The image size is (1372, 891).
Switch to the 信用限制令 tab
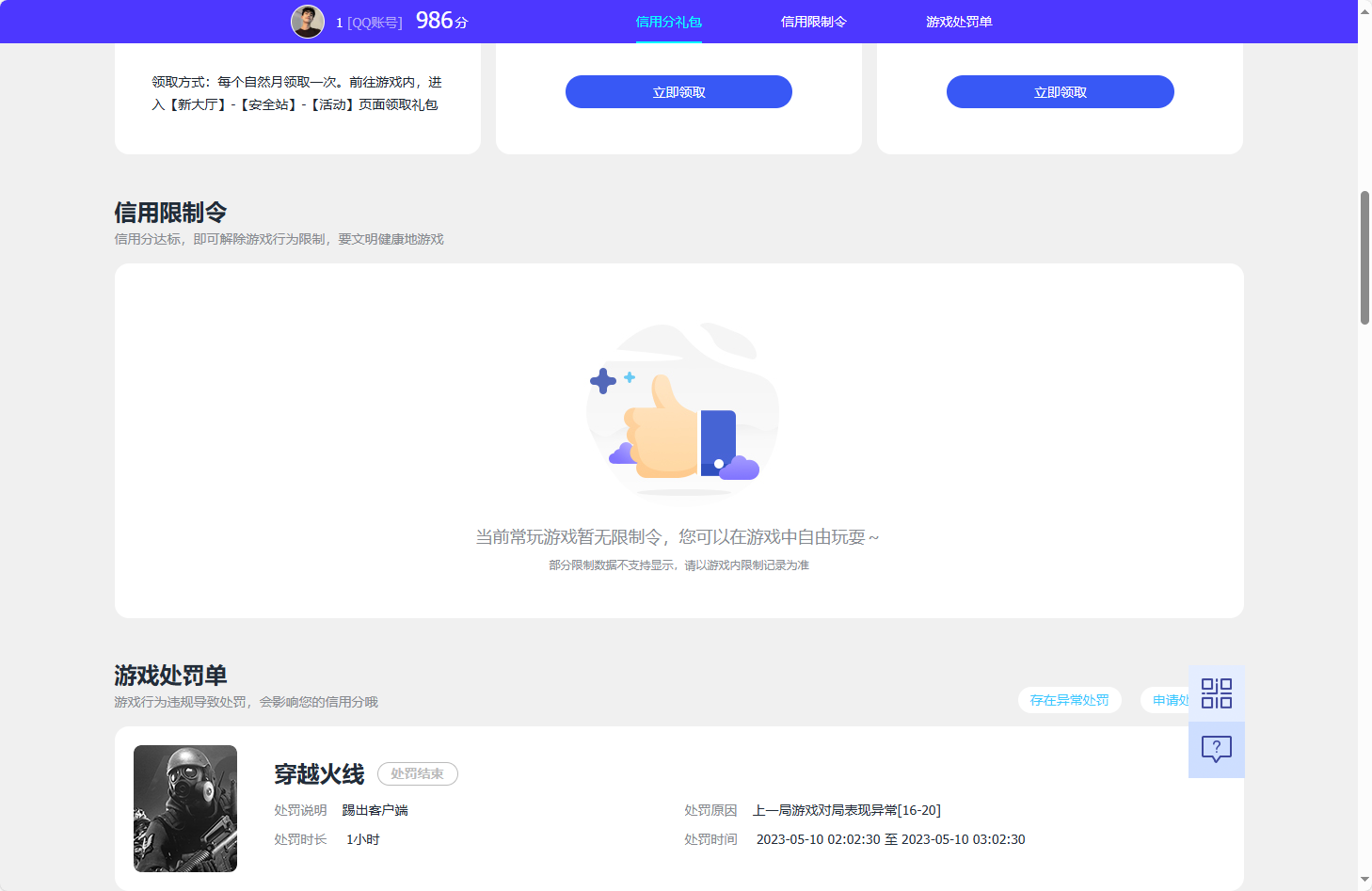pos(815,21)
